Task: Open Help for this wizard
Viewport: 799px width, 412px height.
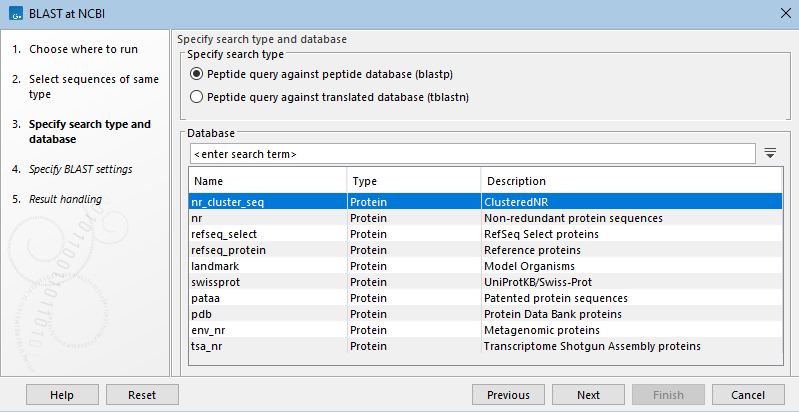Action: [x=62, y=395]
